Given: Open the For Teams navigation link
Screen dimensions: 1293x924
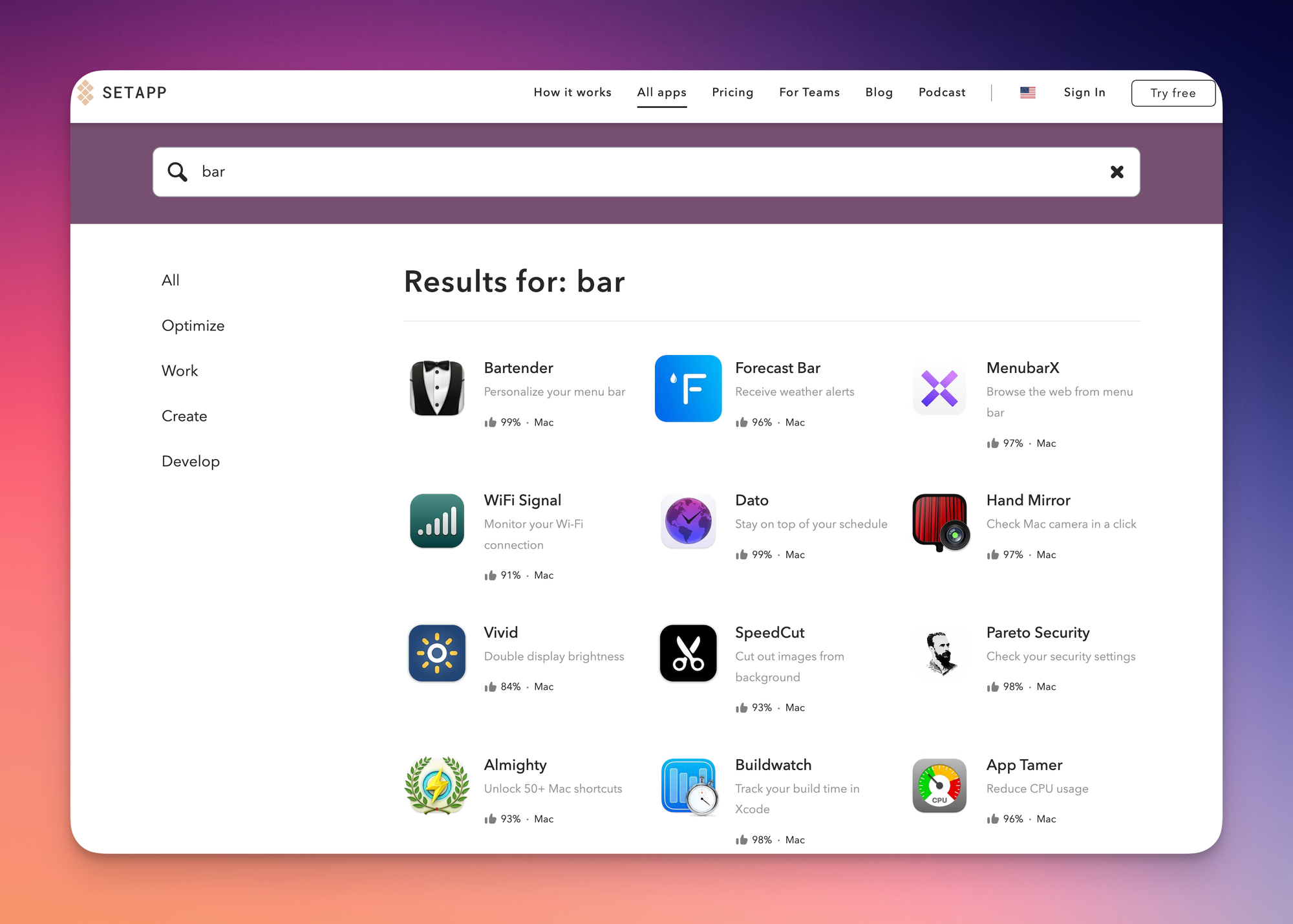Looking at the screenshot, I should click(x=809, y=92).
